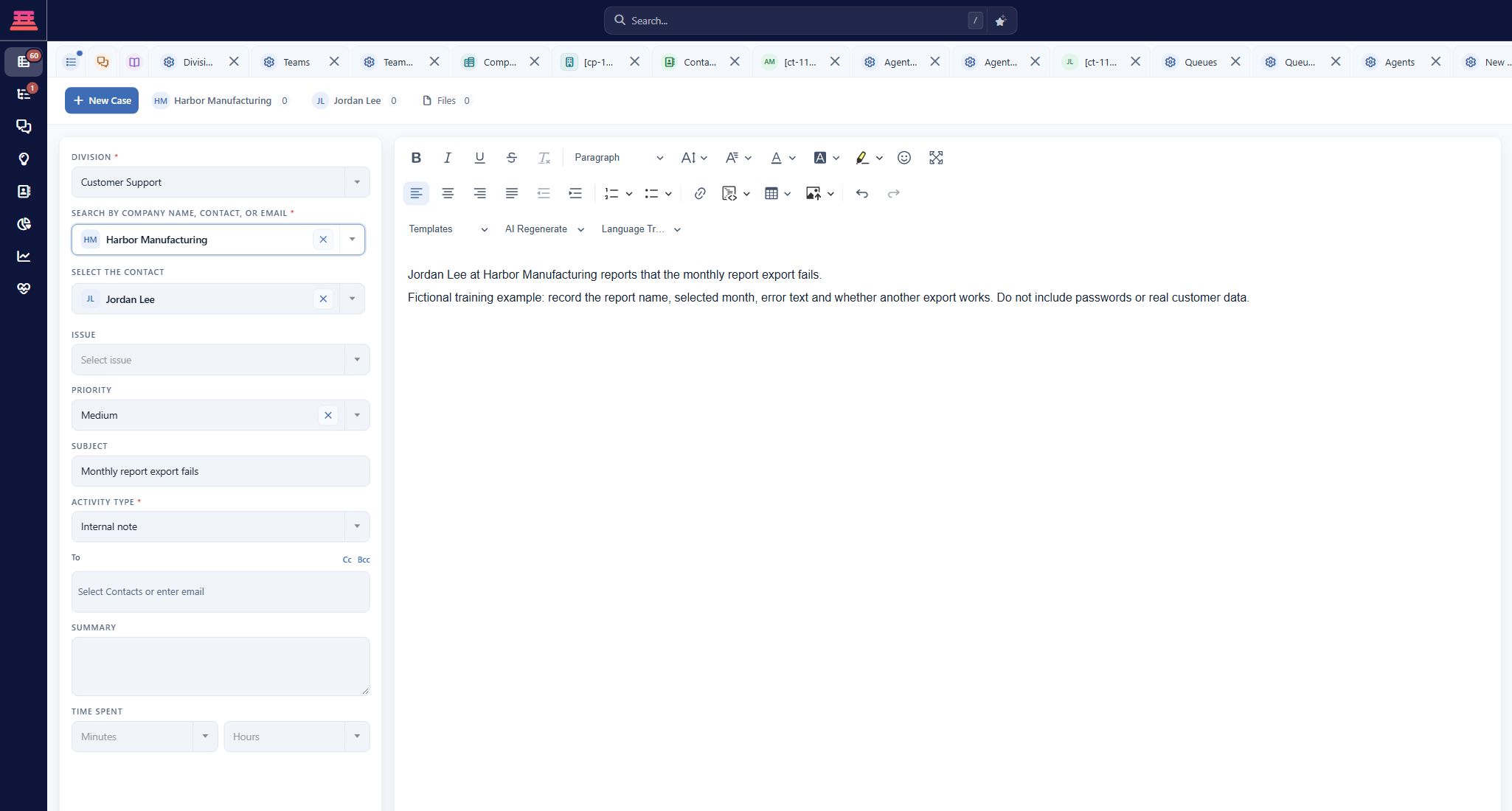The image size is (1512, 811).
Task: Open Paragraph style dropdown
Action: click(x=618, y=158)
